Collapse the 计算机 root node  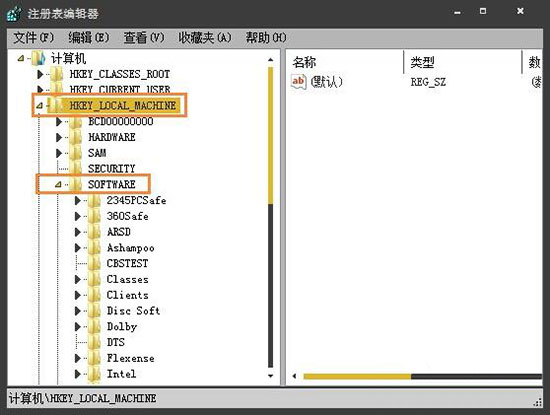(21, 58)
